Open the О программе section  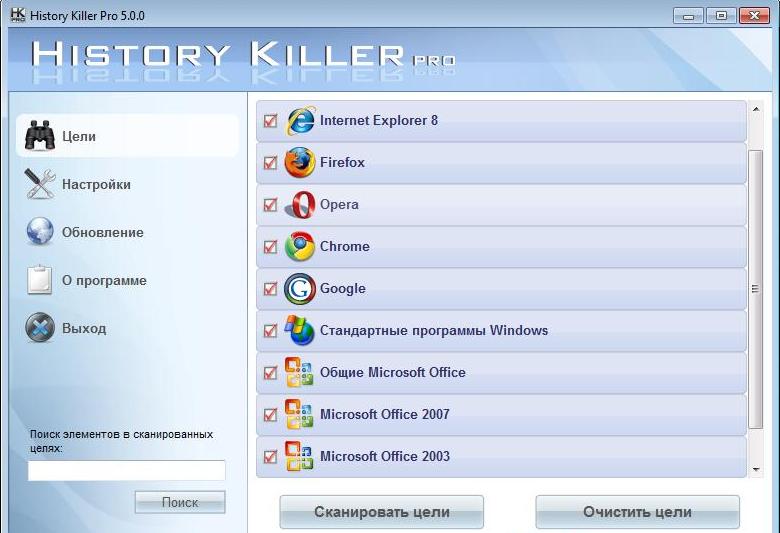click(104, 281)
